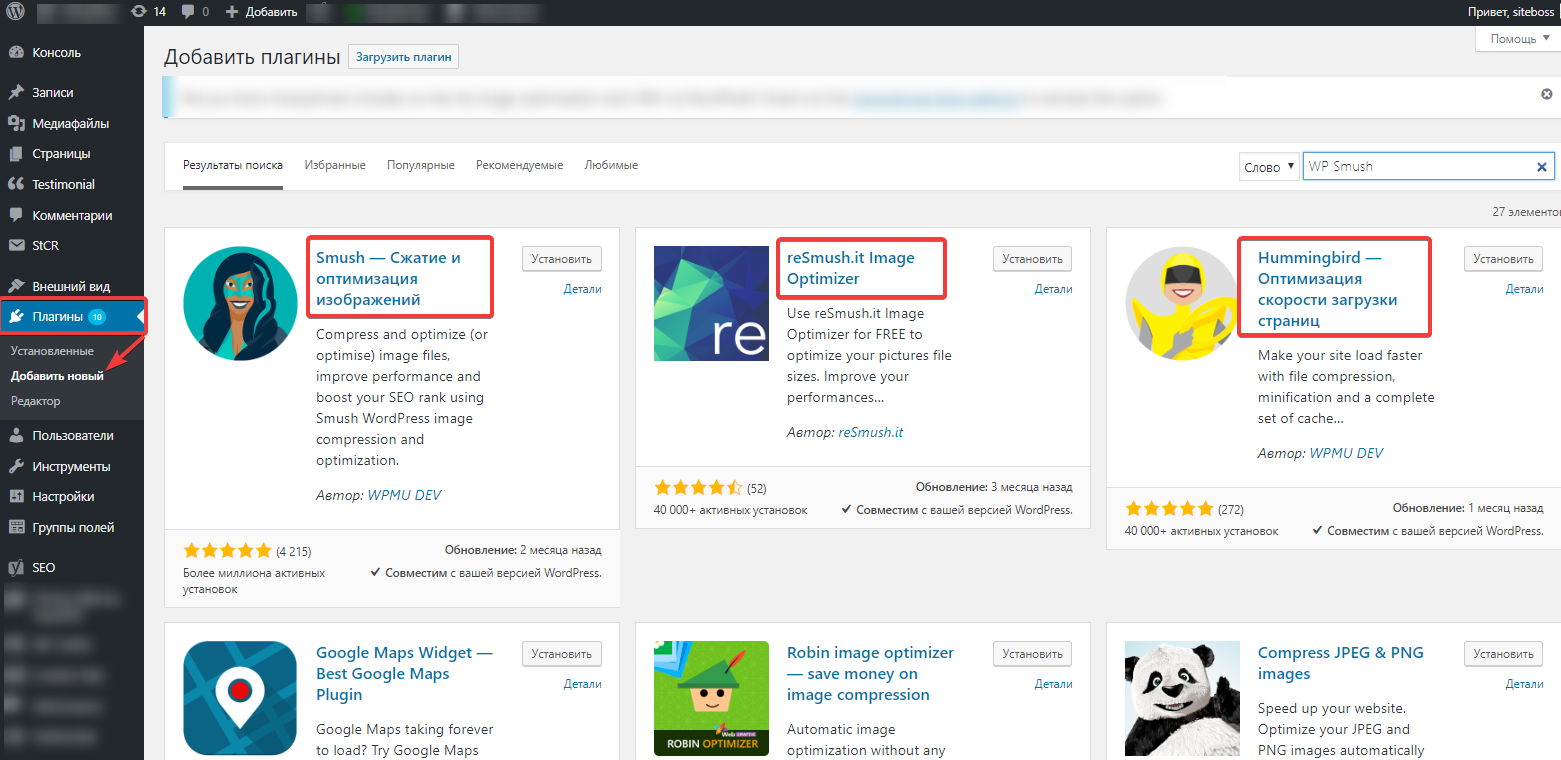Click the Инструменты wrench icon
1561x760 pixels.
point(16,467)
